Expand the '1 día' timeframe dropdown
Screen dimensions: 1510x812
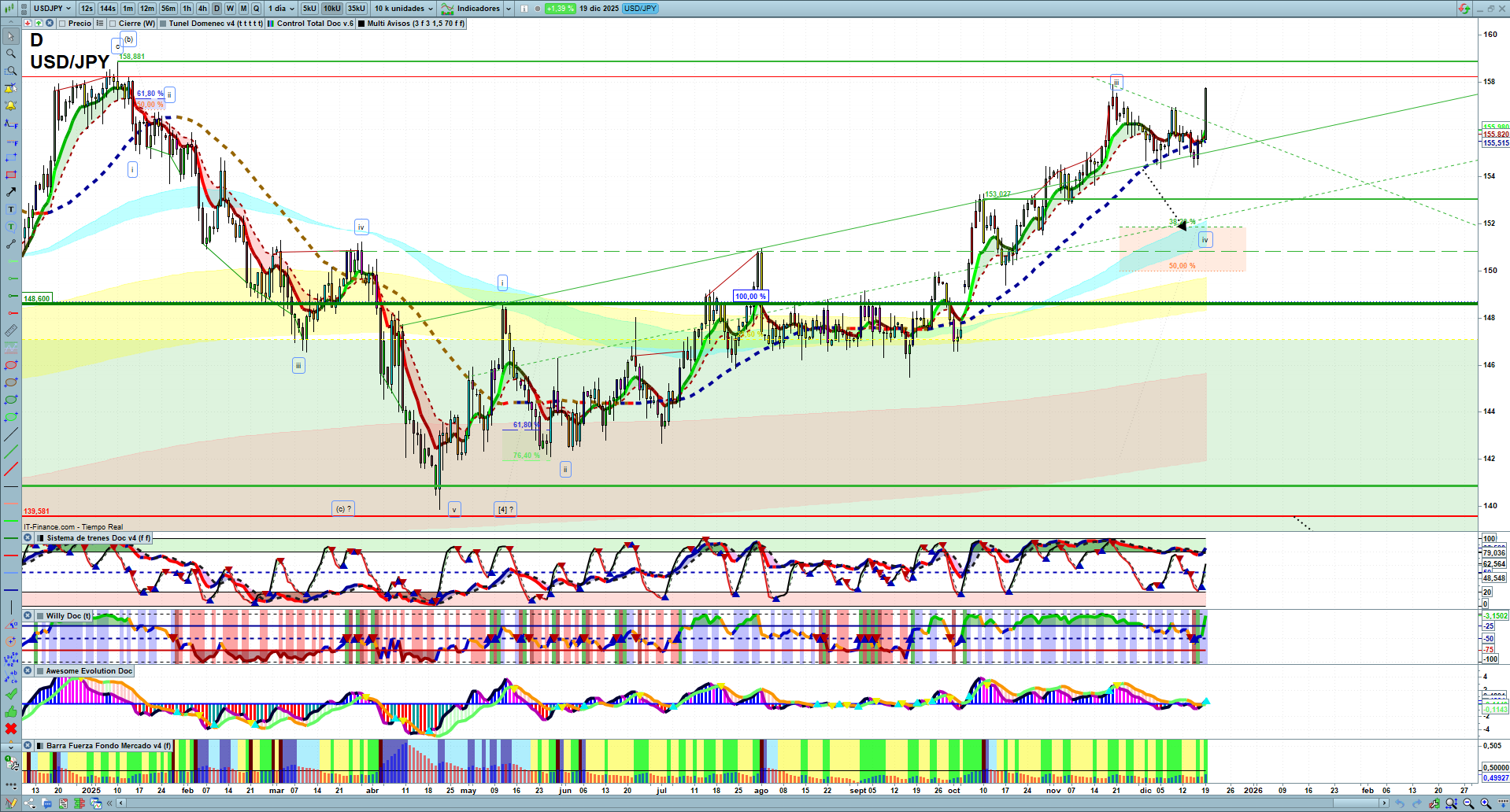[281, 9]
